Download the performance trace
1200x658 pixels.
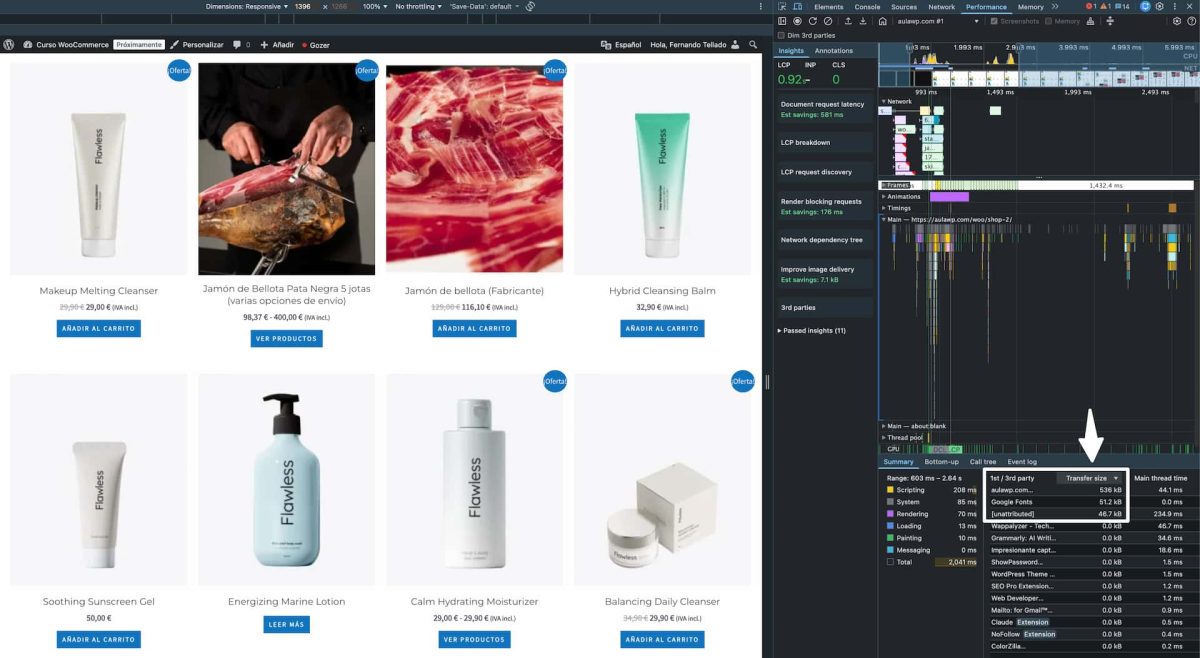pyautogui.click(x=863, y=21)
